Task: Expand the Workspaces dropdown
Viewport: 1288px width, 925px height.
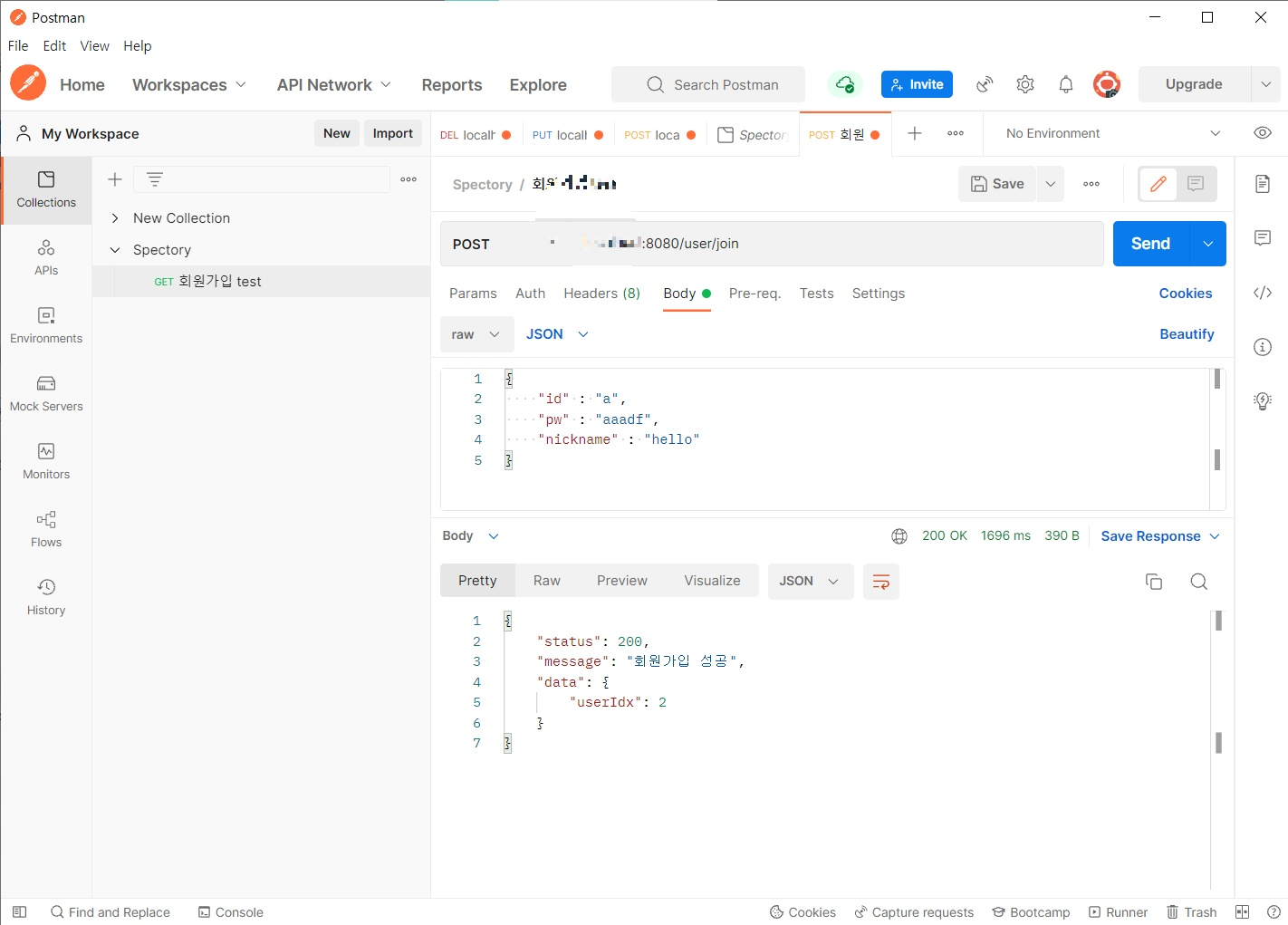Action: 189,84
